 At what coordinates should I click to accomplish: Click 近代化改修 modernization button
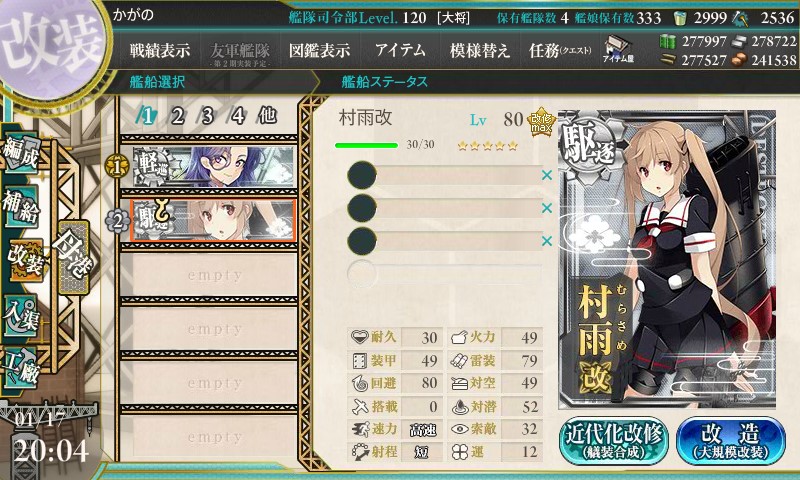point(613,441)
